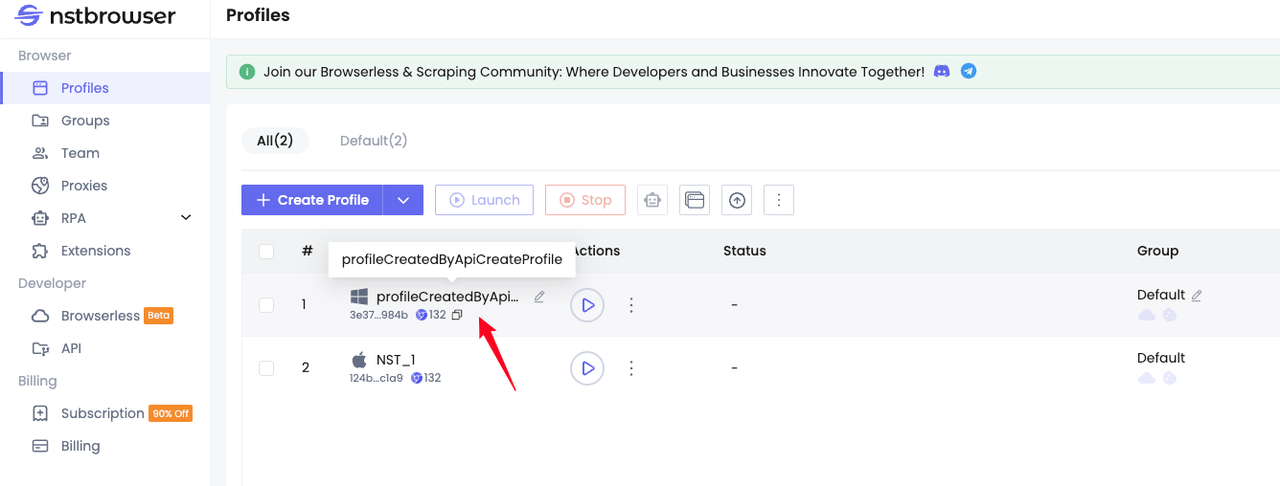Click the profileCreatedByApi... profile name
This screenshot has height=486, width=1280.
[x=448, y=297]
